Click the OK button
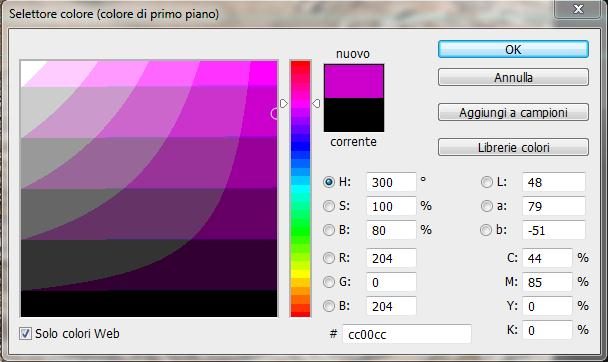The height and width of the screenshot is (362, 608). [x=513, y=50]
